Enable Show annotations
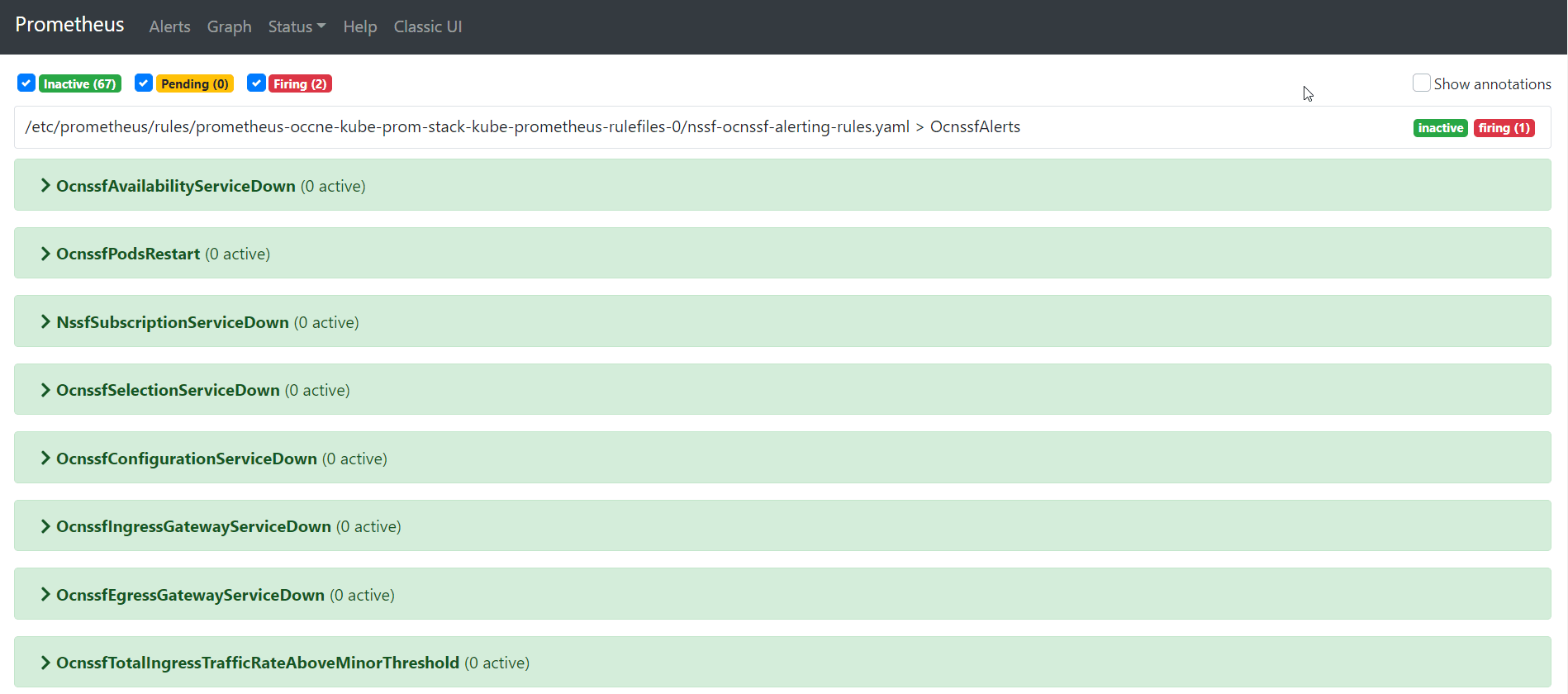The image size is (1568, 694). pos(1421,83)
